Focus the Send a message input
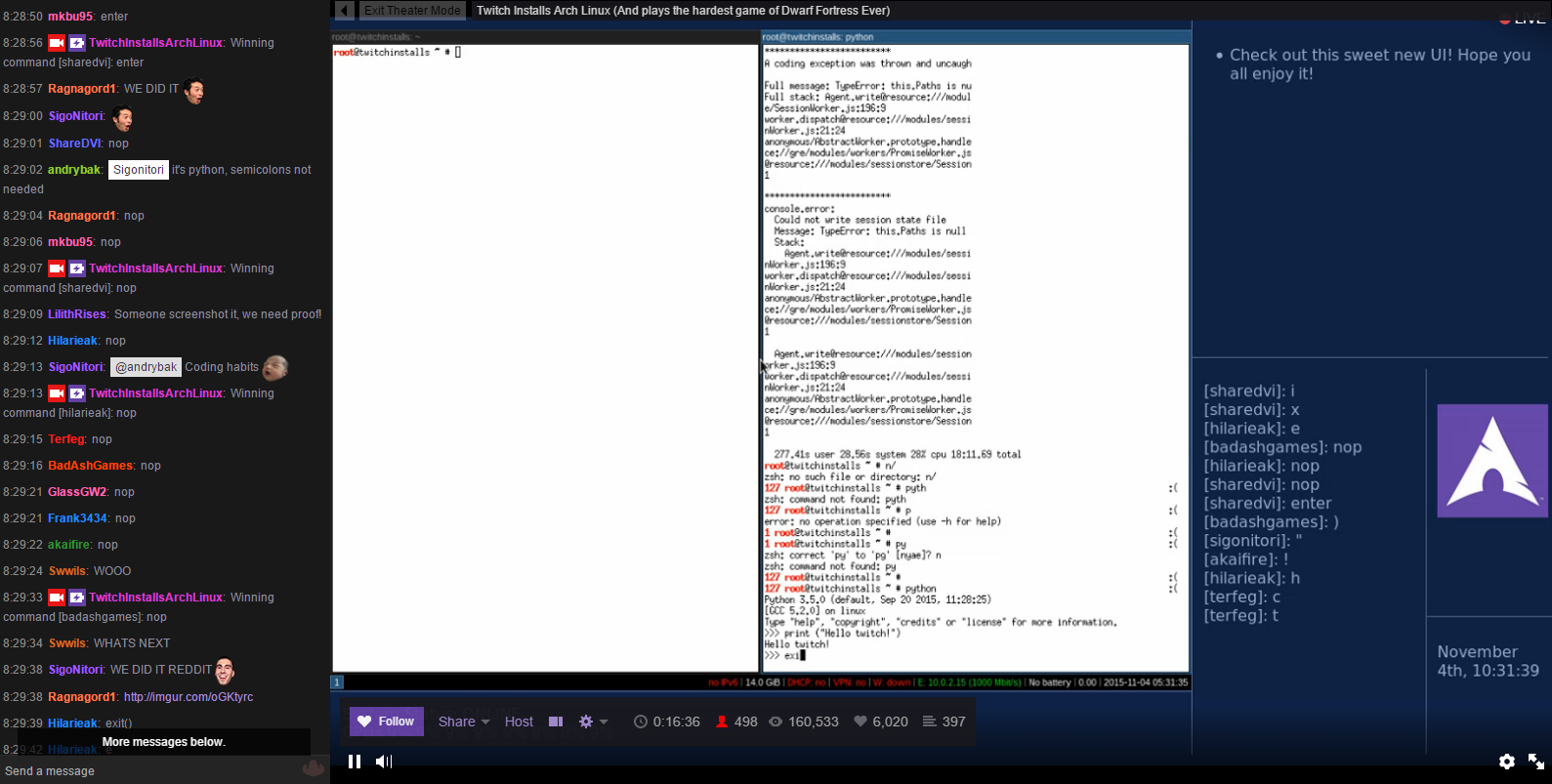Image resolution: width=1552 pixels, height=784 pixels. (147, 770)
